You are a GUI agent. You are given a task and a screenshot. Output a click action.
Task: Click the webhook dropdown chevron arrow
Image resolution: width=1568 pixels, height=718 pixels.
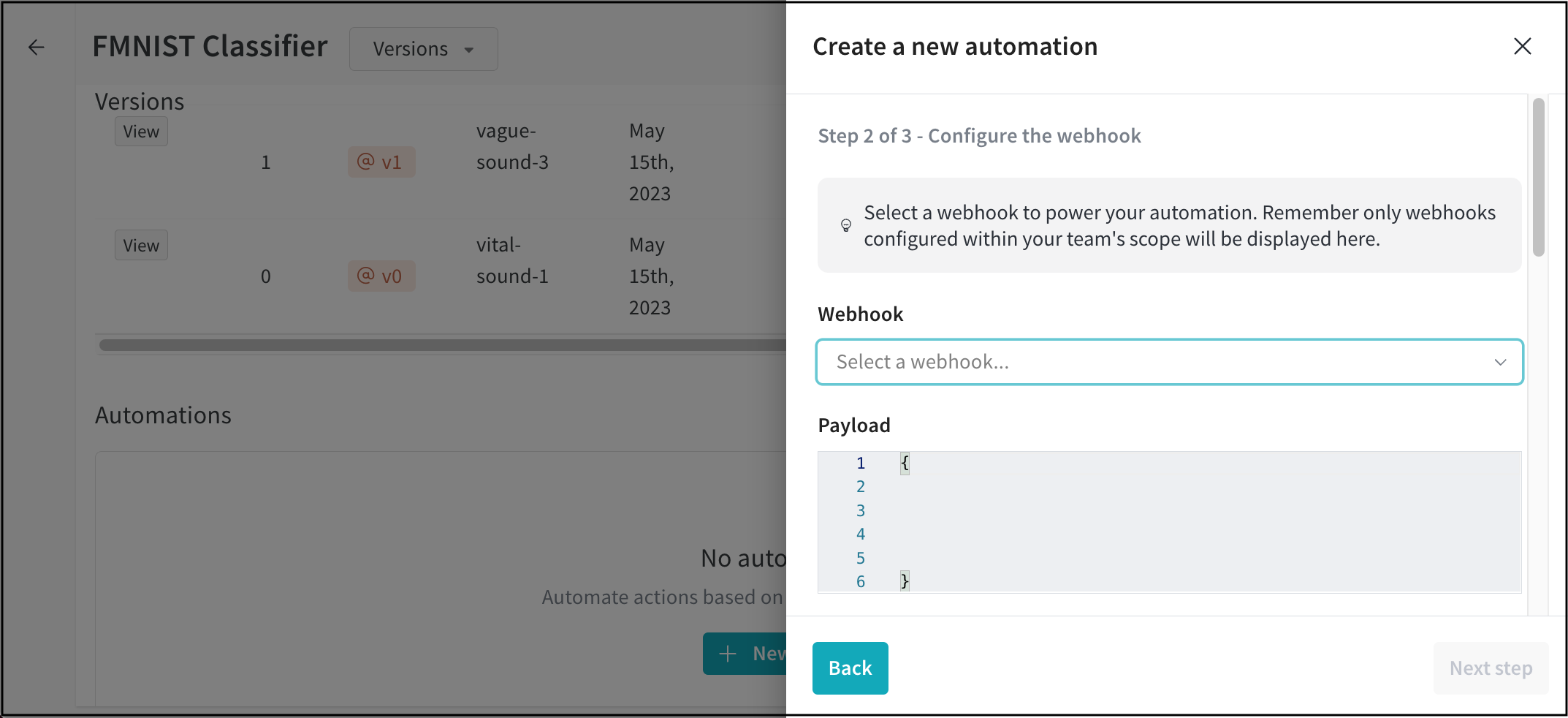tap(1500, 362)
